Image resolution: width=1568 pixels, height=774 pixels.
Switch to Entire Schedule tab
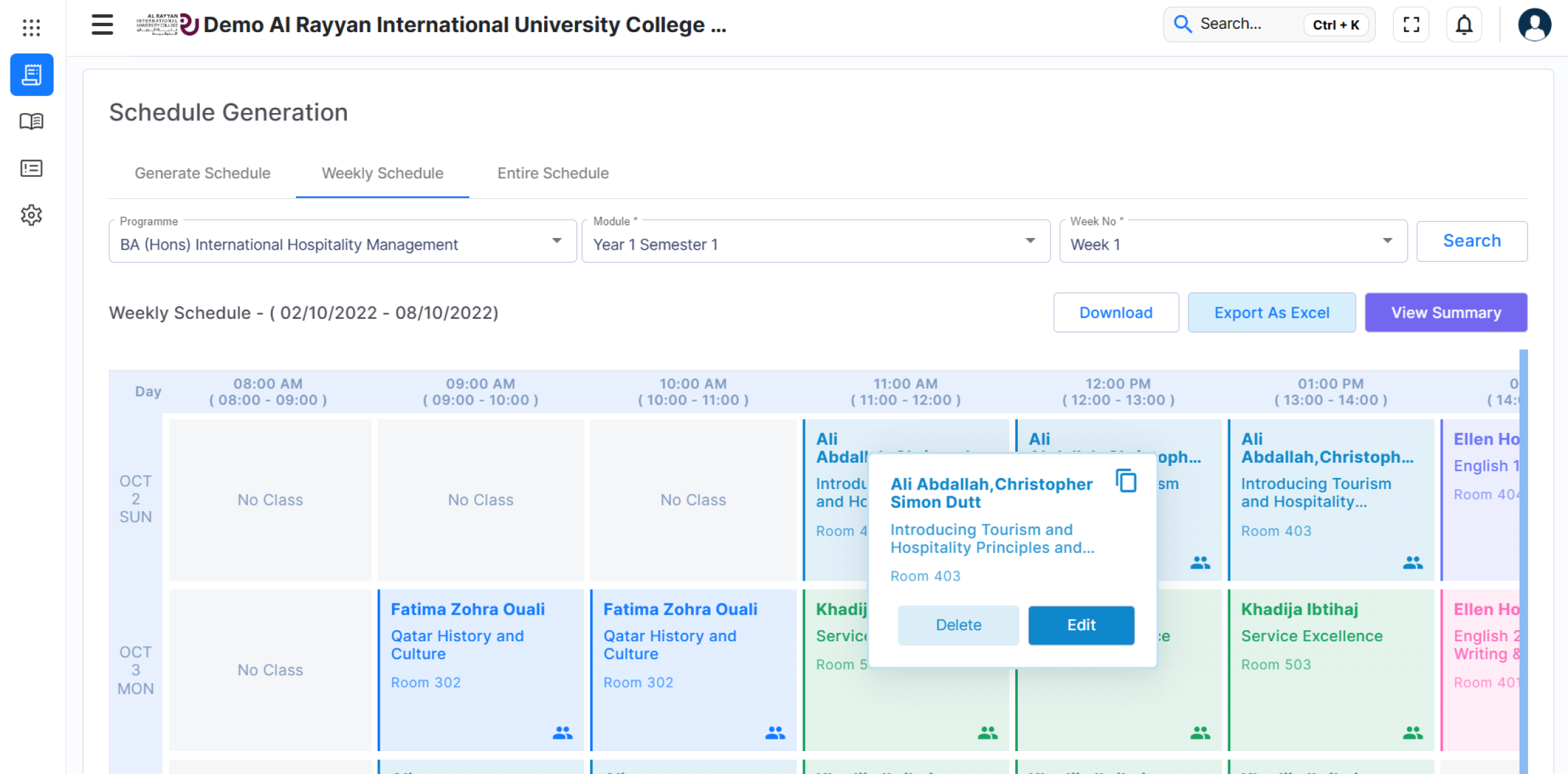(x=553, y=173)
